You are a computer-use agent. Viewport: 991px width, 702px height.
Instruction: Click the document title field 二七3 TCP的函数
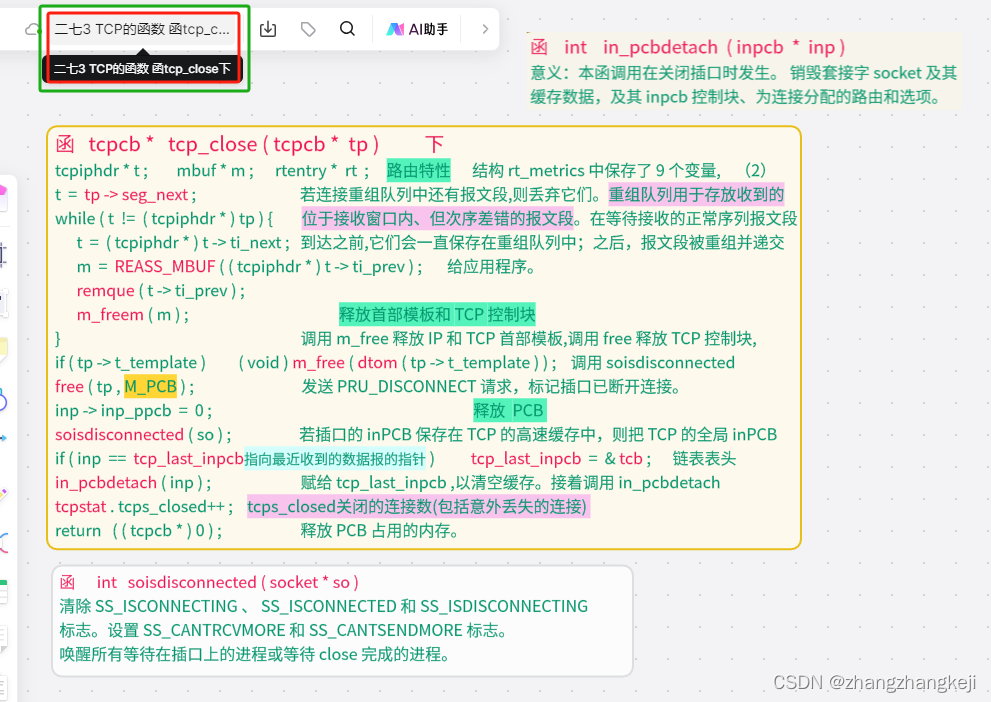tap(142, 29)
